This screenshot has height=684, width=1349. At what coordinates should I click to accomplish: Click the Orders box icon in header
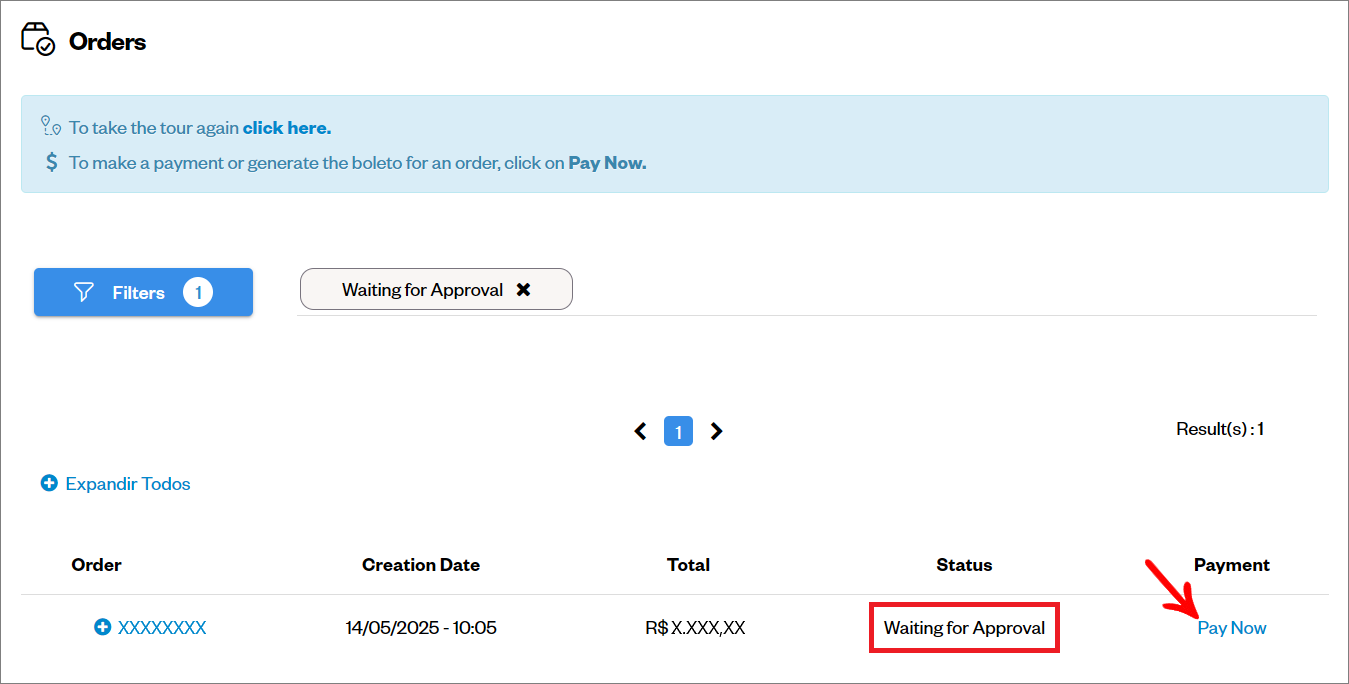(38, 40)
